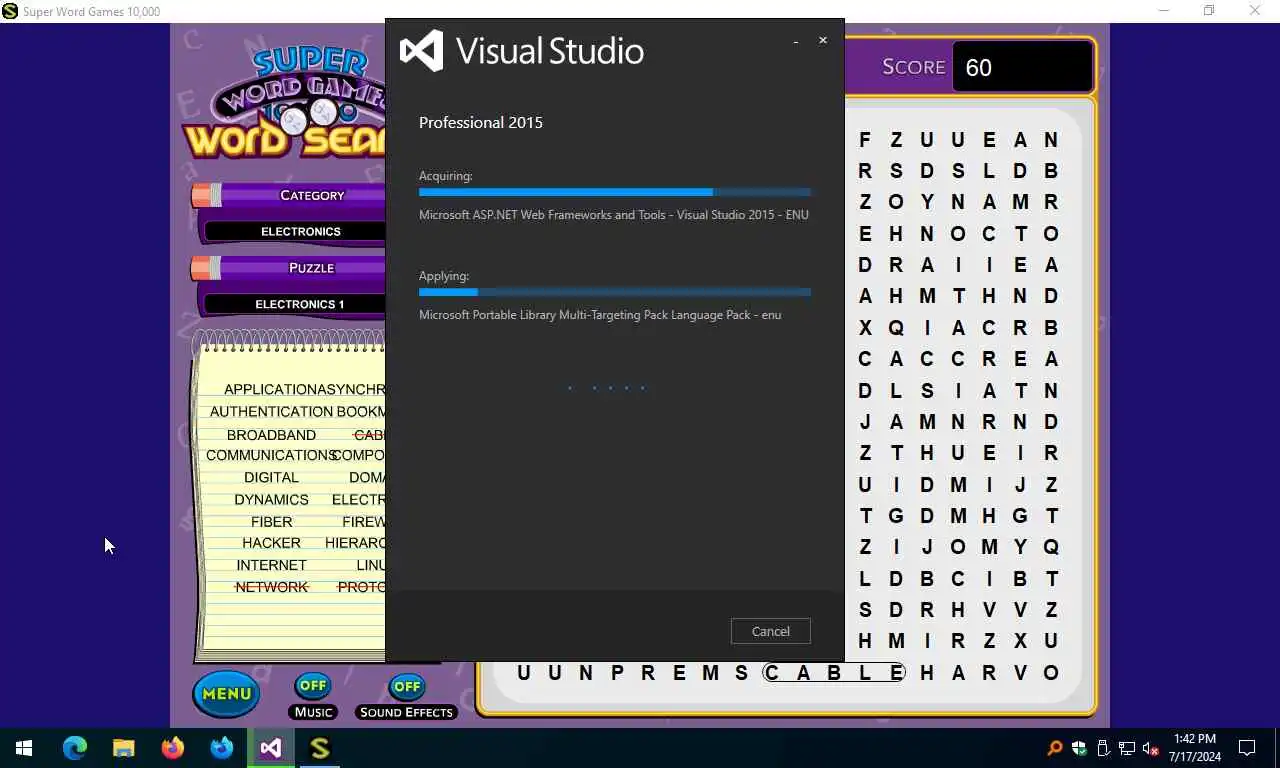Click the word COMMUNICATIONS in the list
The image size is (1280, 768).
point(268,455)
